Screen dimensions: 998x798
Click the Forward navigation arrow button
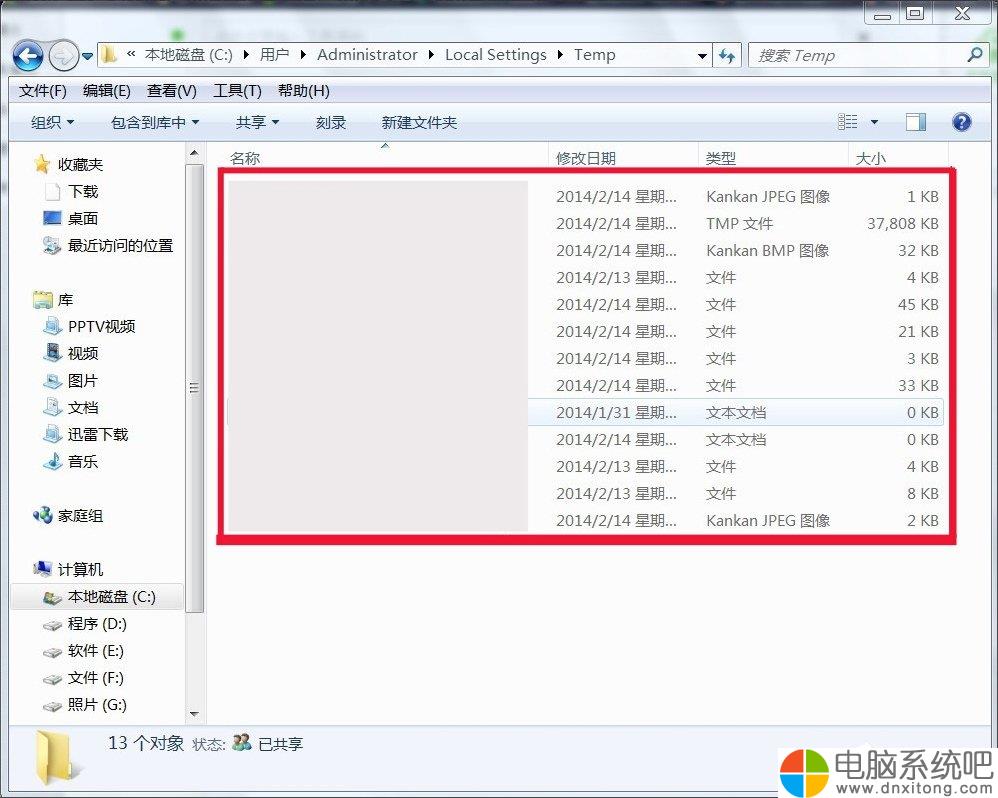pyautogui.click(x=63, y=55)
